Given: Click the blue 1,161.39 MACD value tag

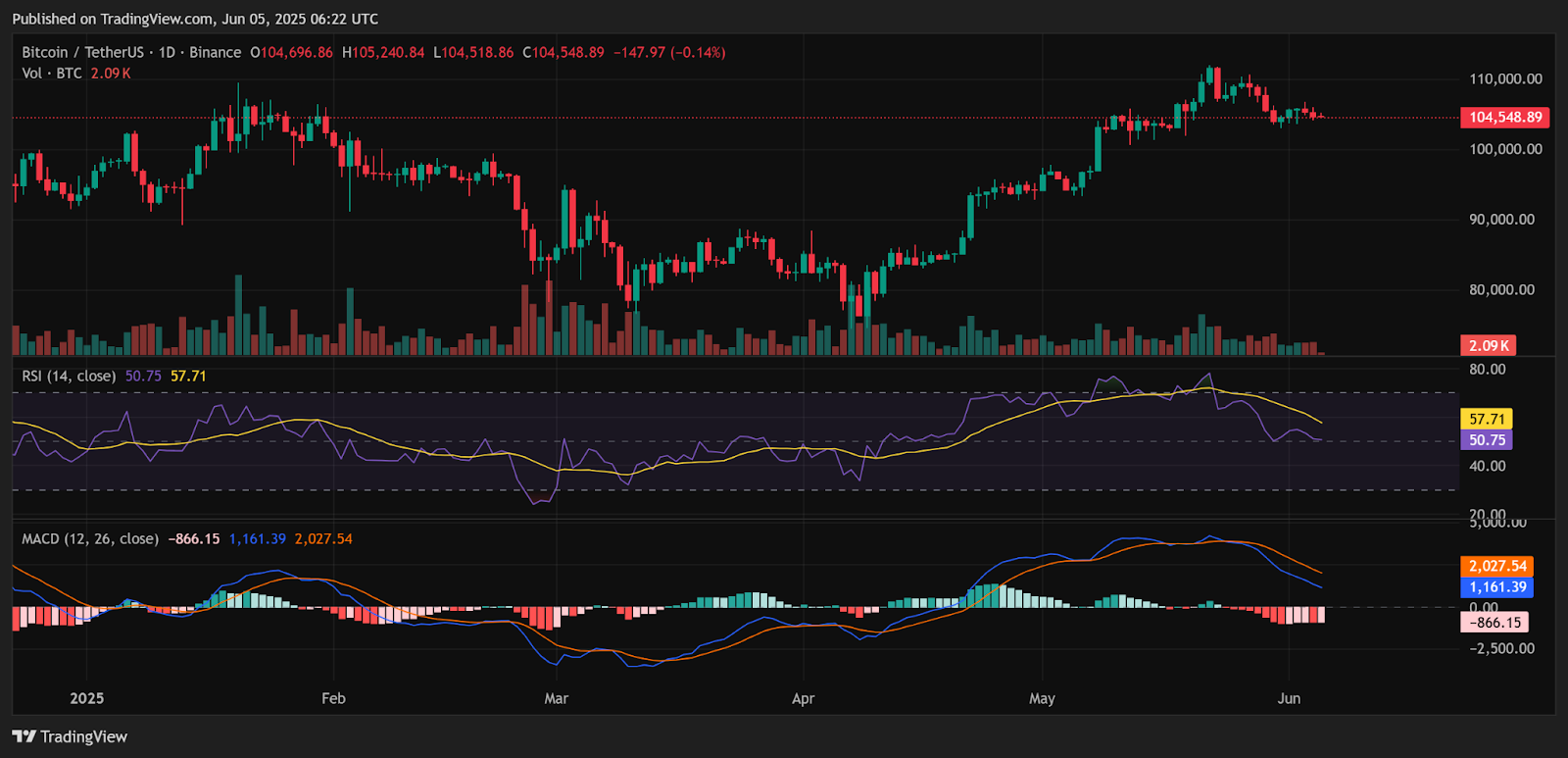Looking at the screenshot, I should coord(1497,587).
